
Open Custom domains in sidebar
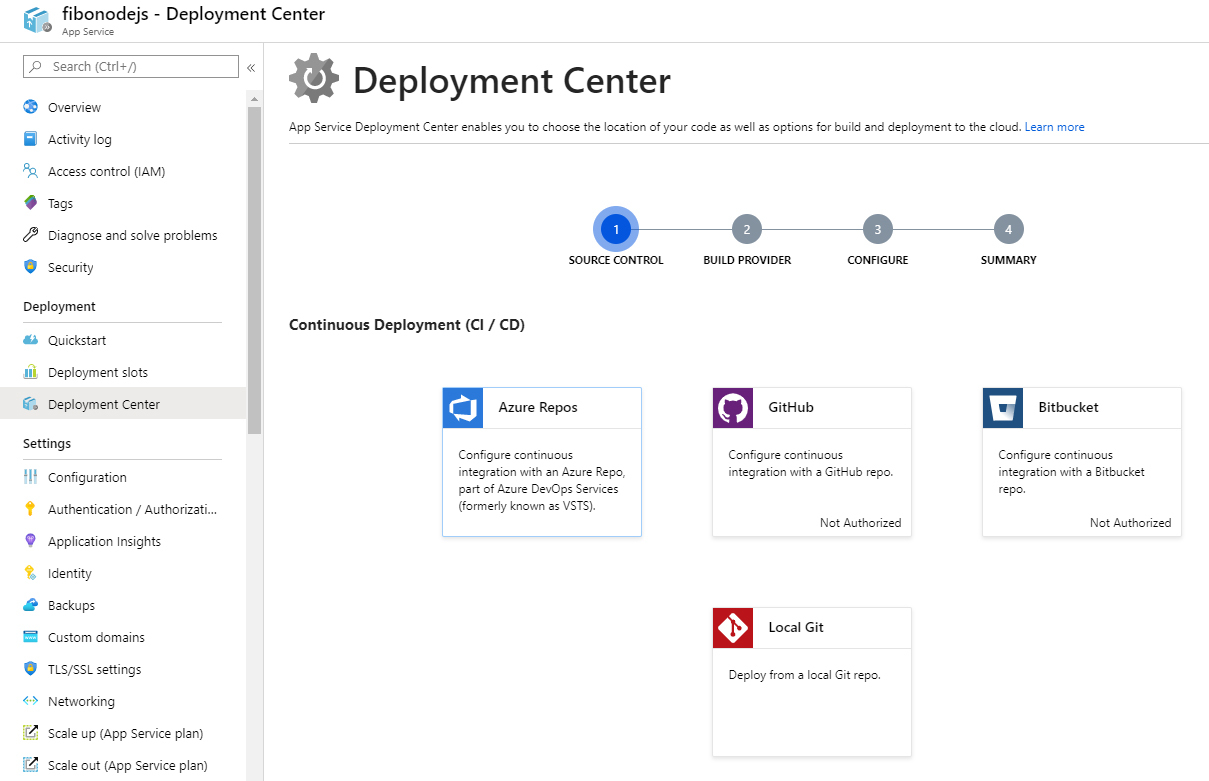point(96,638)
